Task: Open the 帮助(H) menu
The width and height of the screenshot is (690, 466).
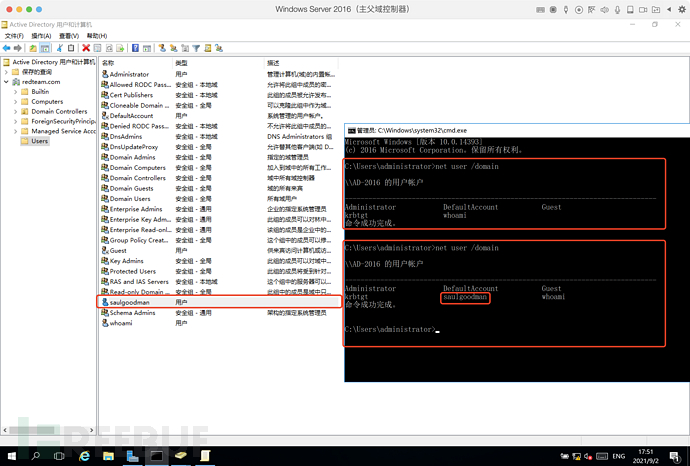Action: coord(97,36)
